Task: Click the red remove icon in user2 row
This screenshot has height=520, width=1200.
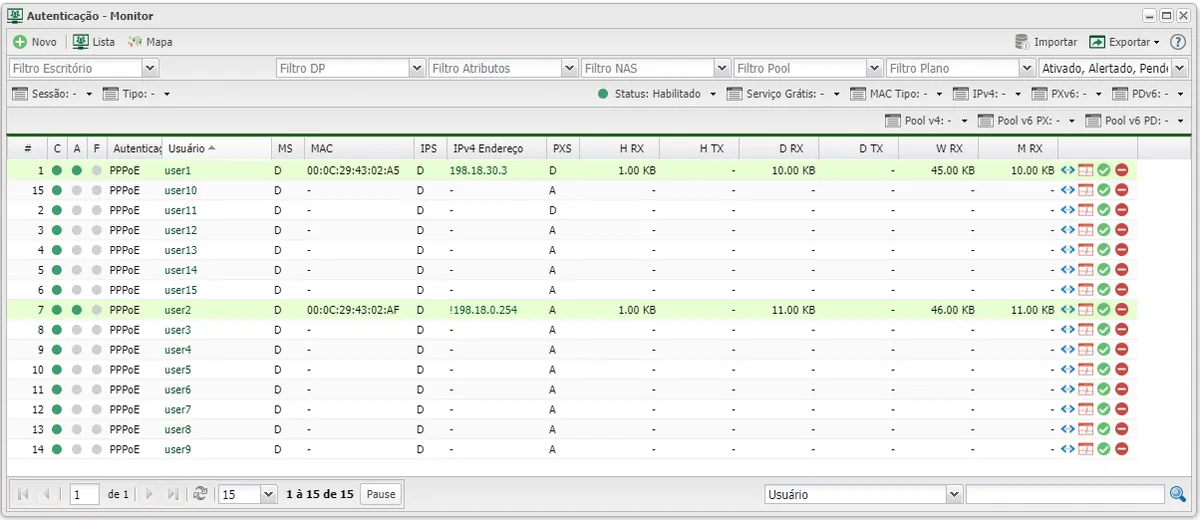Action: 1122,310
